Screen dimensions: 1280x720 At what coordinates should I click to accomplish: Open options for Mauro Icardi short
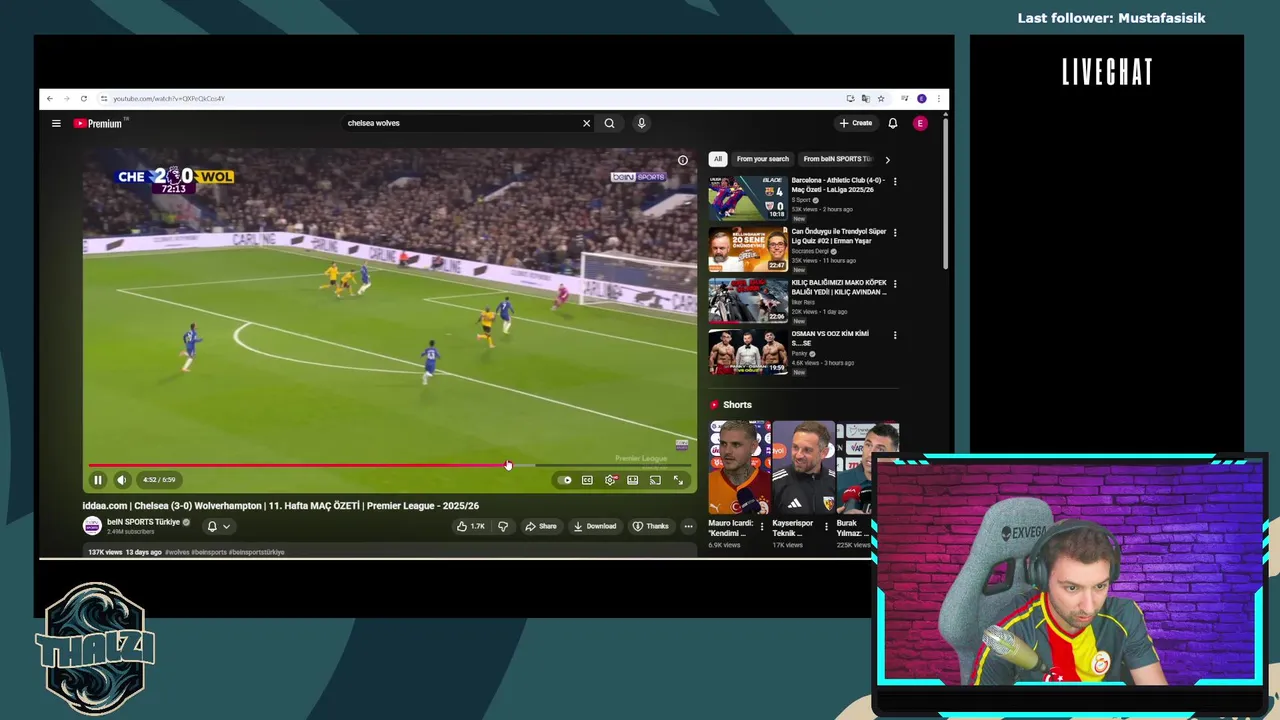point(762,526)
